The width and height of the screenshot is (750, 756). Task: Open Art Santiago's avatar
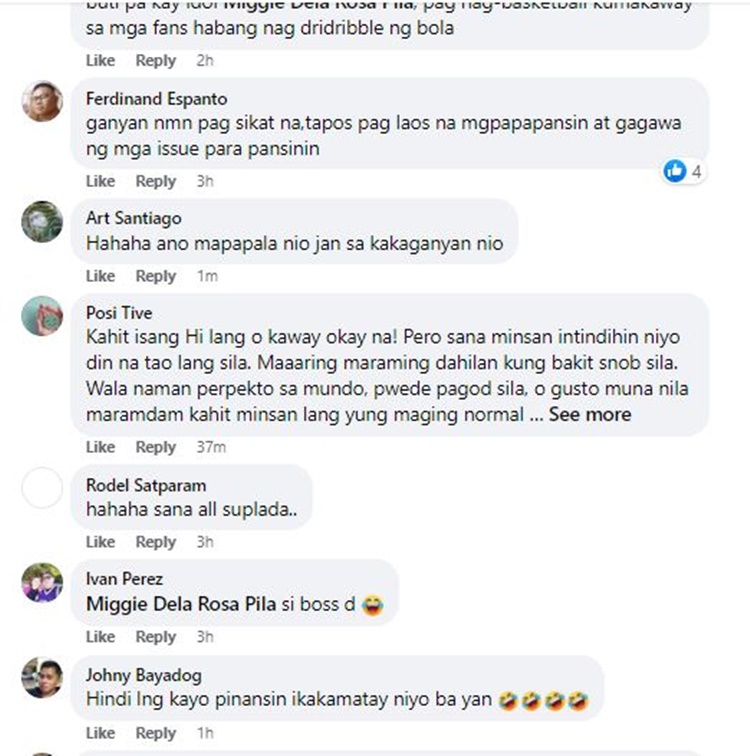pyautogui.click(x=42, y=221)
